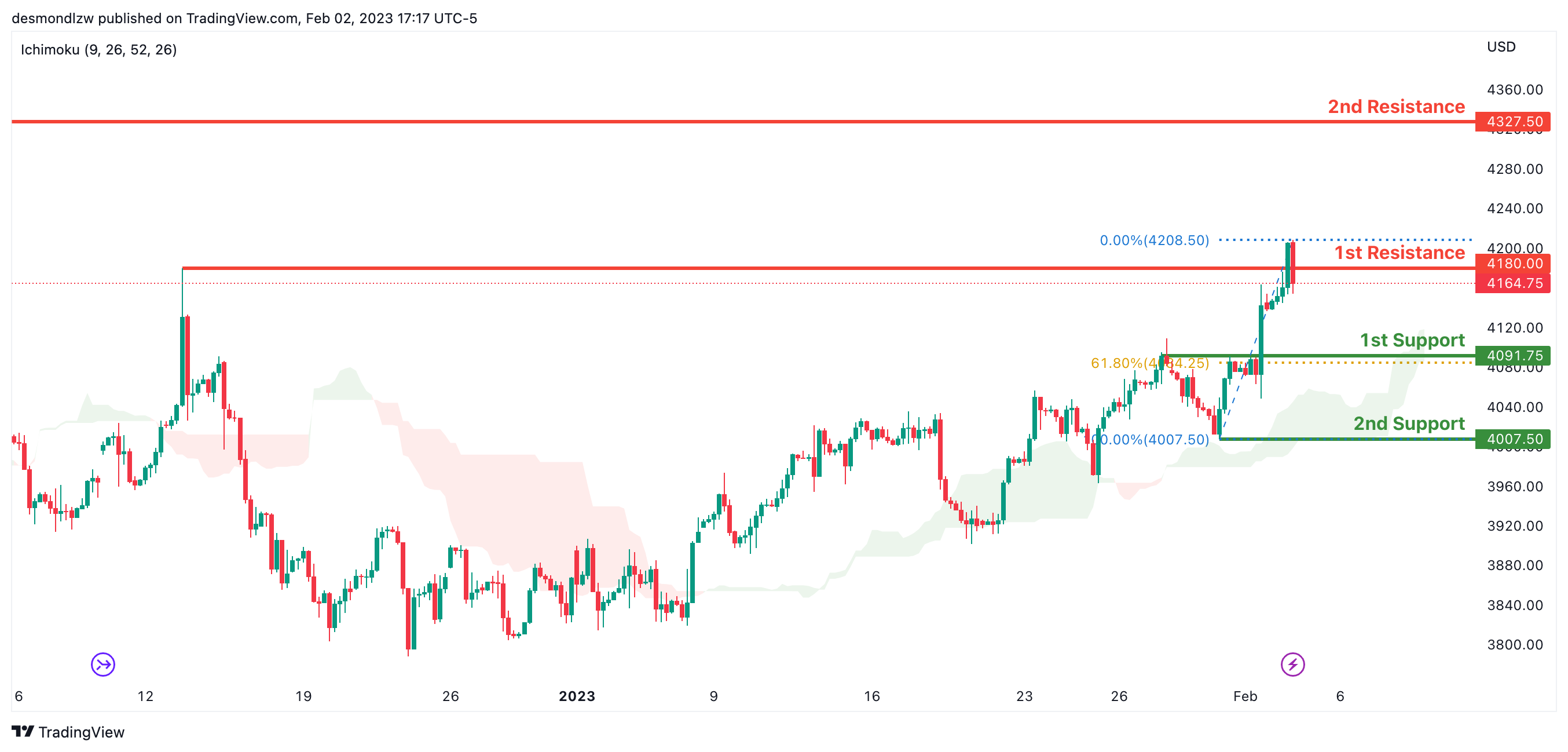This screenshot has width=1568, height=752.
Task: Click the "1st Resistance" label
Action: [x=1400, y=253]
